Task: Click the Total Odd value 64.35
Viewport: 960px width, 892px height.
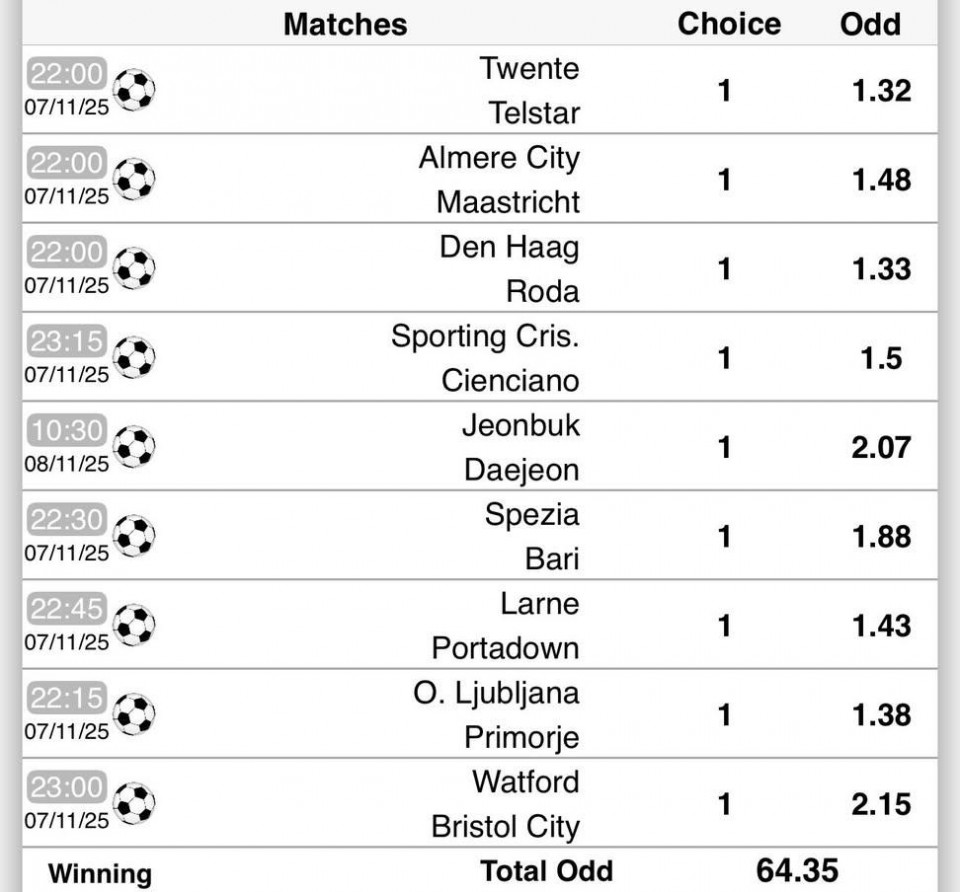Action: pos(797,870)
